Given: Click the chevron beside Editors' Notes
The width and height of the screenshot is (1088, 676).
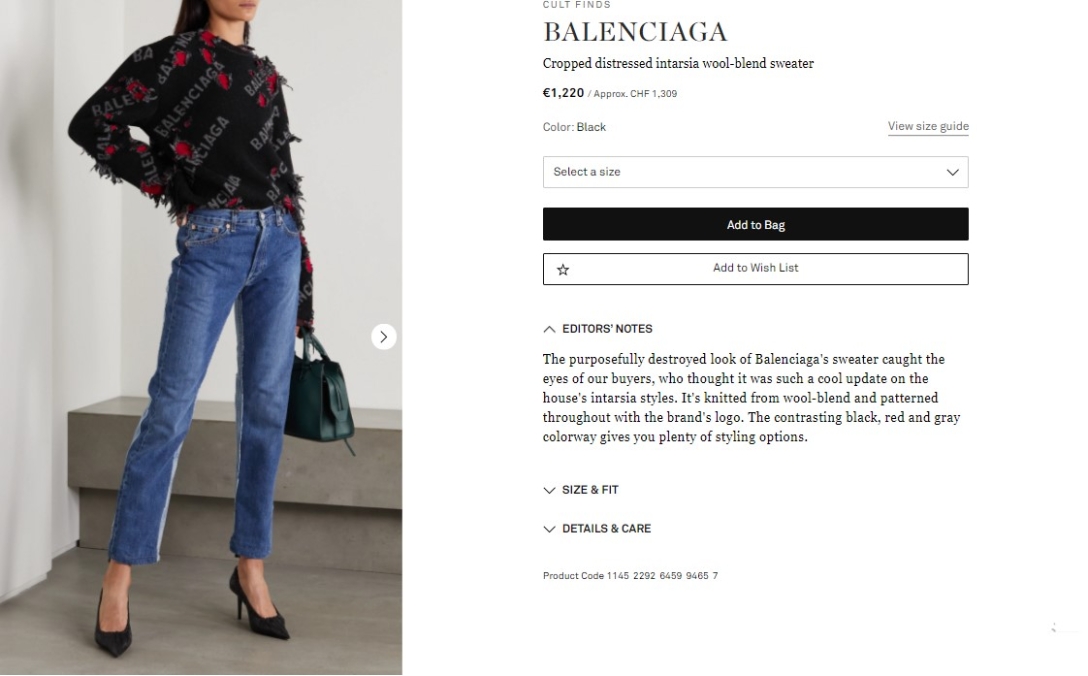Looking at the screenshot, I should pos(549,329).
